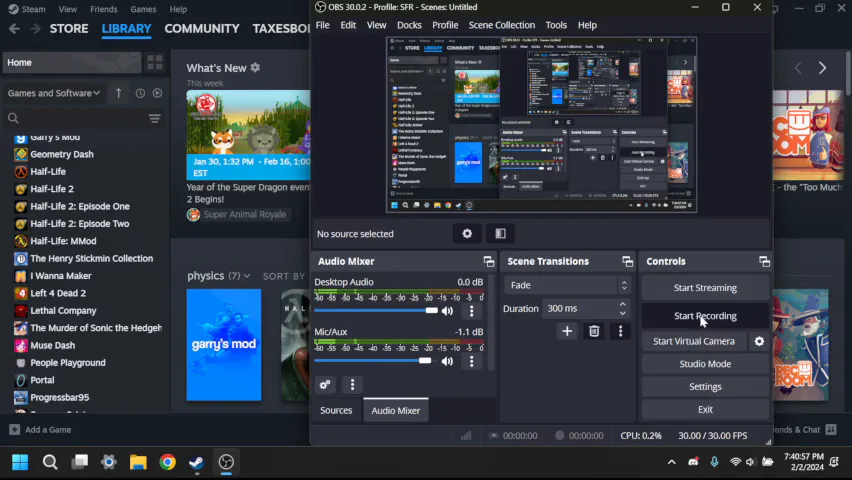Click the Steam library search field

tap(77, 118)
